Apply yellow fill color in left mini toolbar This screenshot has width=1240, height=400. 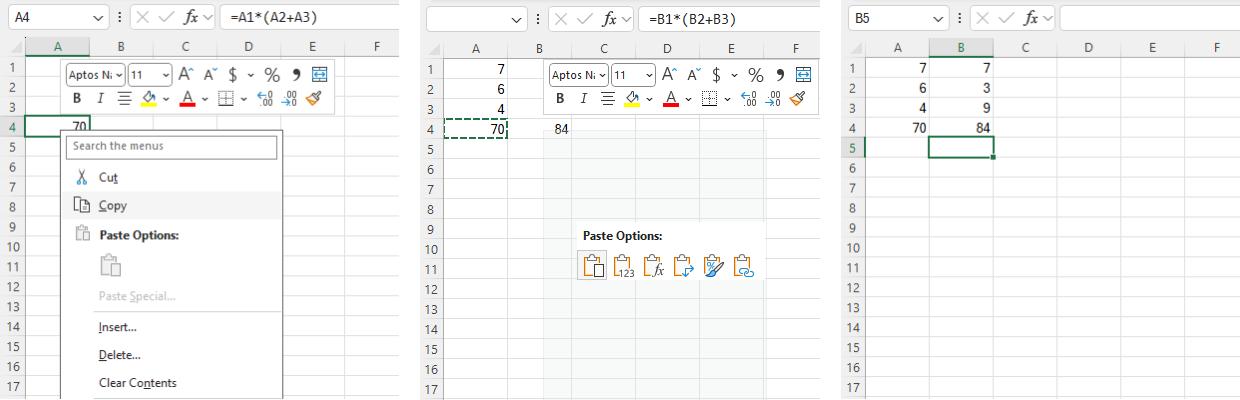click(x=148, y=98)
